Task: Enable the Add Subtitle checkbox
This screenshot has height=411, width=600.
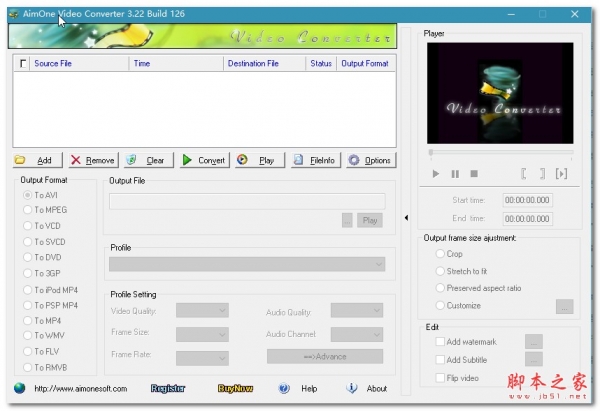Action: (461, 360)
